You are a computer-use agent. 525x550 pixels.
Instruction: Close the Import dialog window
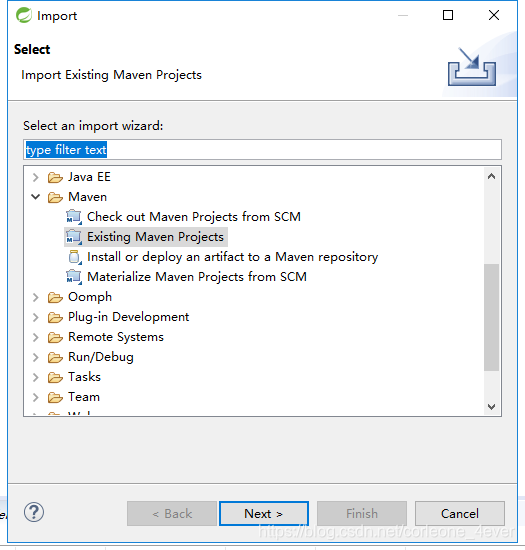[x=494, y=15]
